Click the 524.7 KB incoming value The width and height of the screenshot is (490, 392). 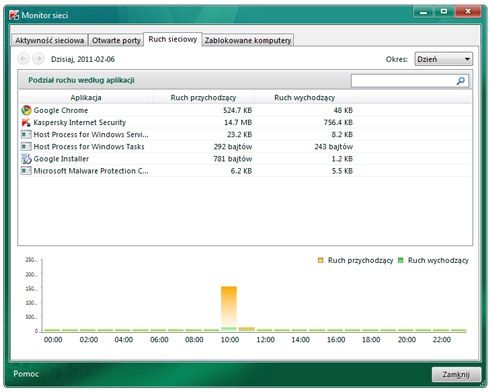pyautogui.click(x=237, y=110)
